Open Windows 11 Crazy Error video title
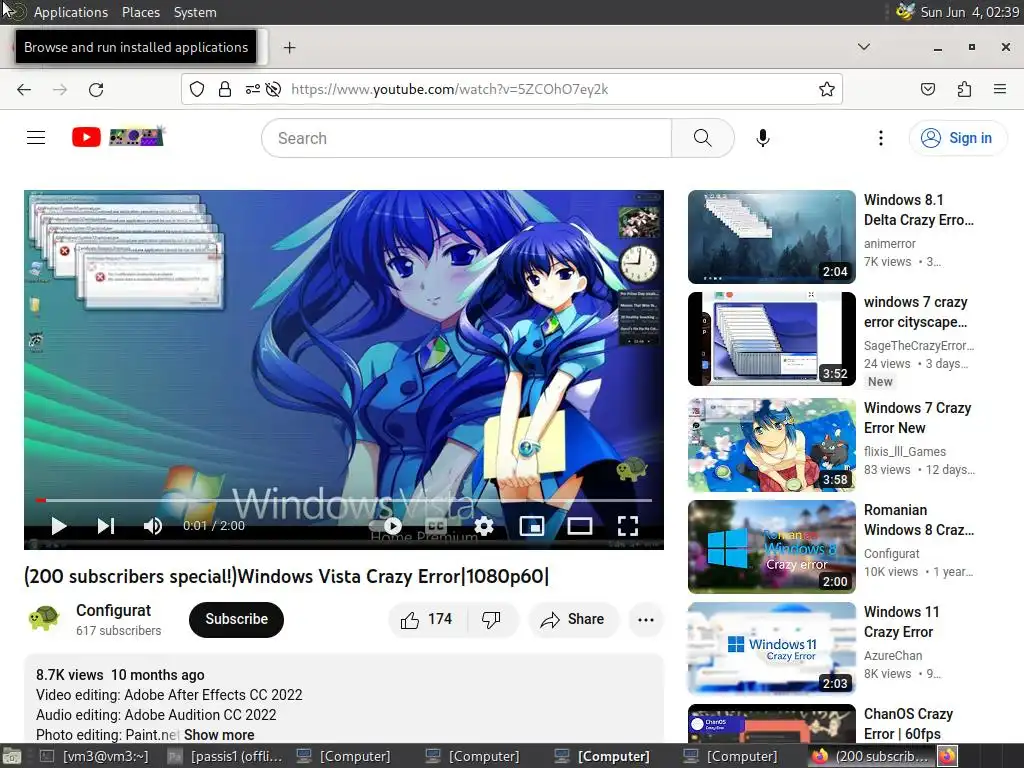 901,622
